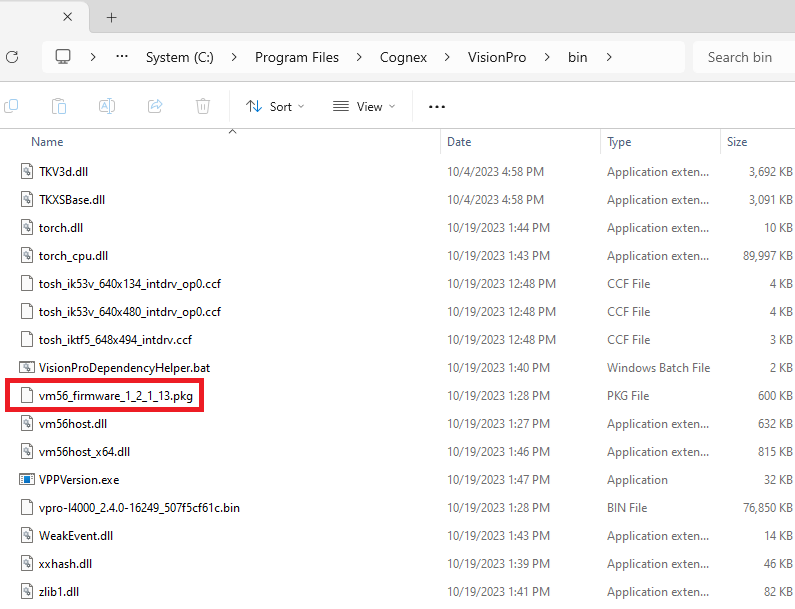Open the Sort dropdown

click(275, 106)
